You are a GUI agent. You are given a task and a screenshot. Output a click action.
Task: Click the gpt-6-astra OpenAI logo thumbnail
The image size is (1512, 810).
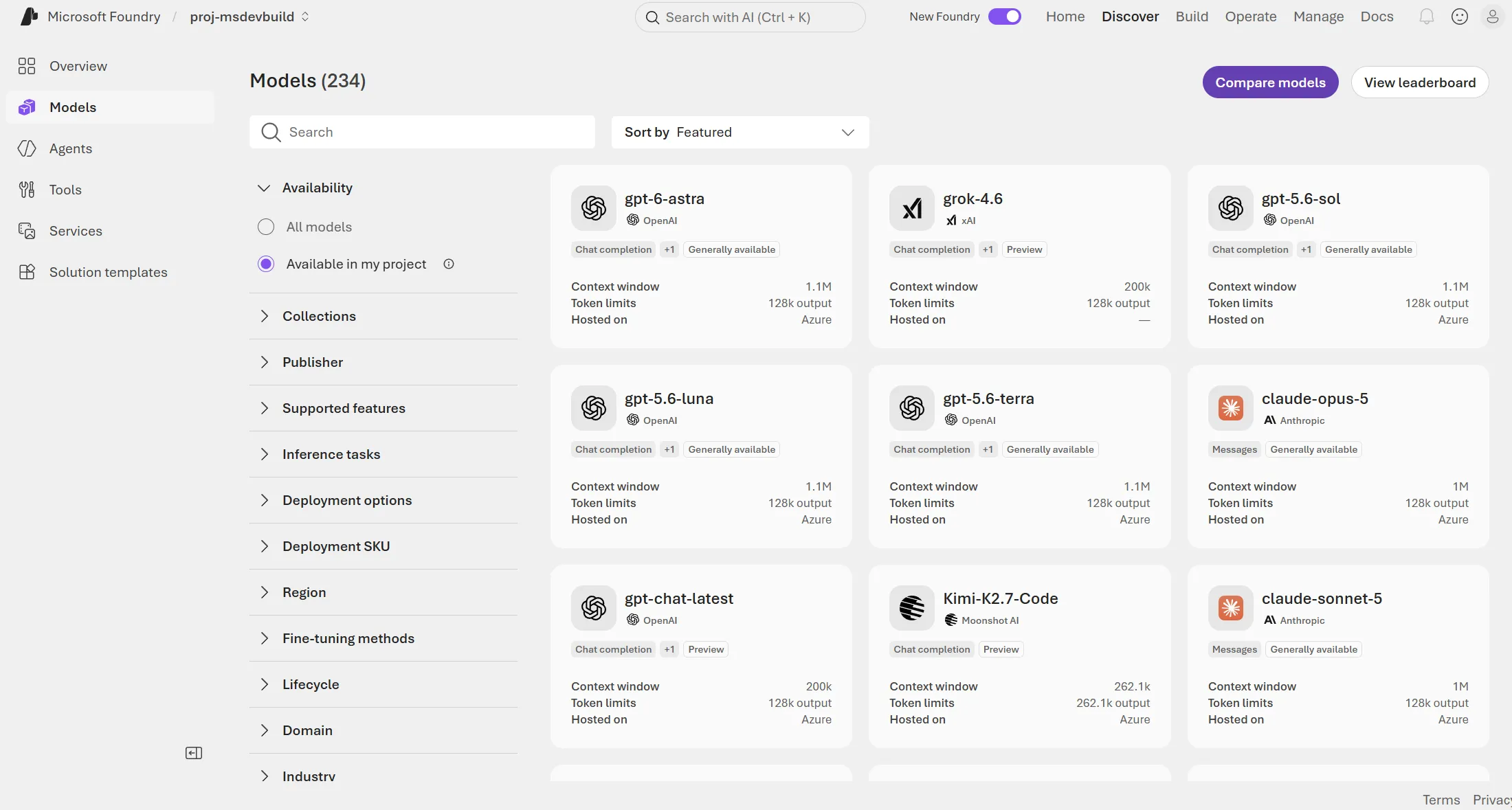pyautogui.click(x=594, y=207)
